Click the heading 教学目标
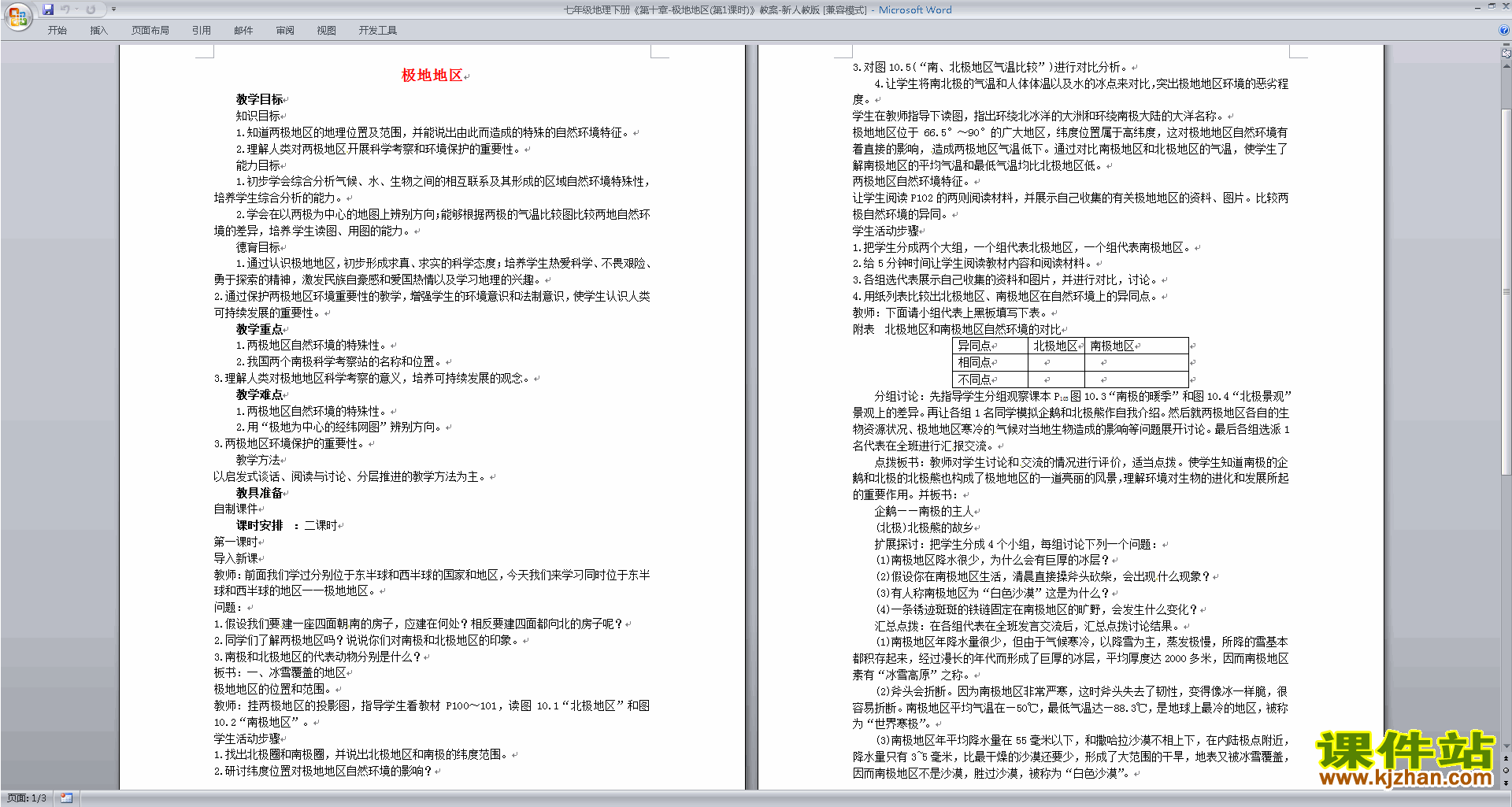1512x807 pixels. coord(259,100)
